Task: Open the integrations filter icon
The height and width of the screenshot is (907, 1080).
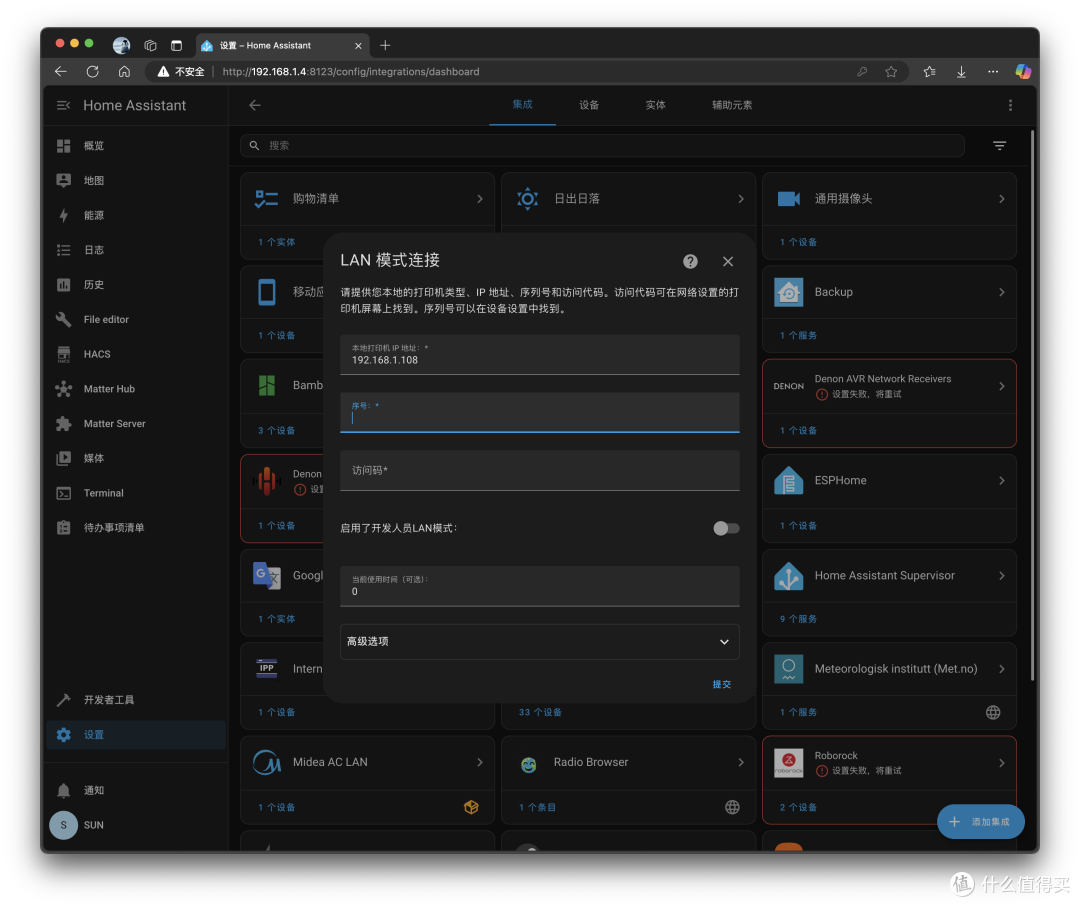Action: [x=999, y=145]
